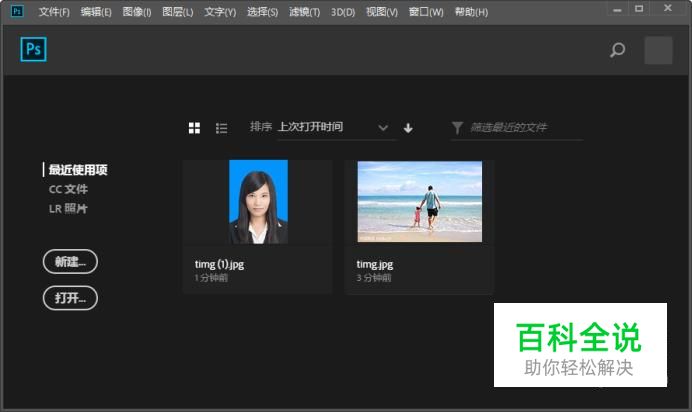Close the Photoshop window

[x=668, y=8]
